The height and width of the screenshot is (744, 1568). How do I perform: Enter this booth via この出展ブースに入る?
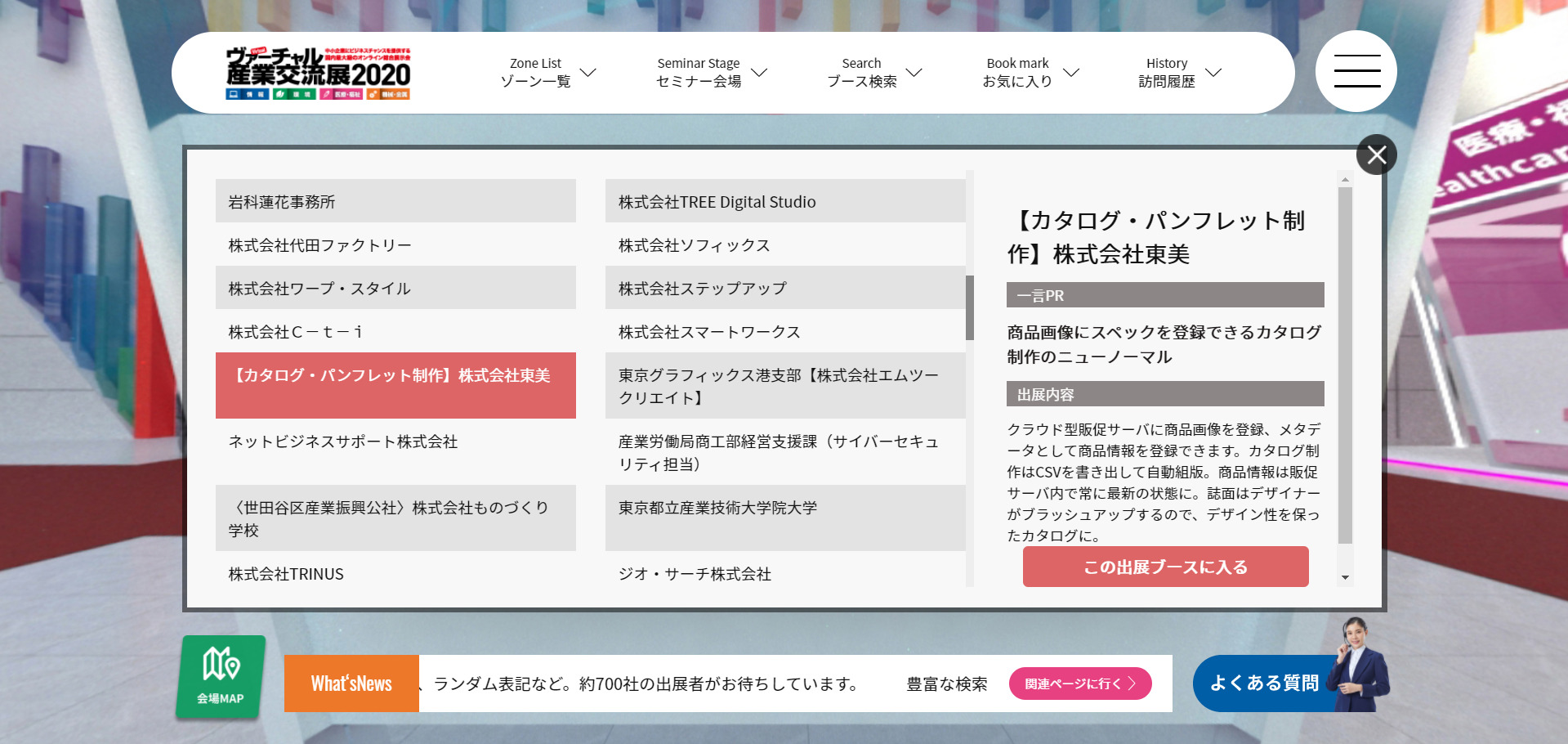click(x=1165, y=567)
